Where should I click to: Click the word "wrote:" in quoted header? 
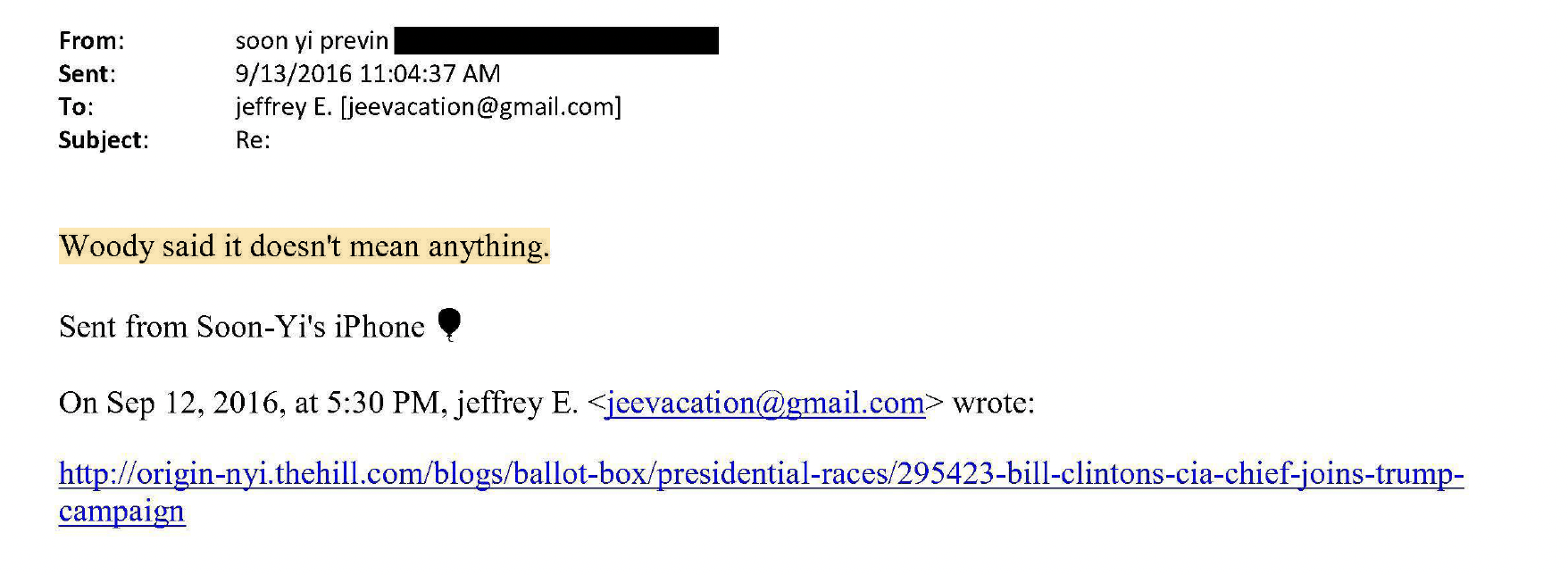[993, 404]
